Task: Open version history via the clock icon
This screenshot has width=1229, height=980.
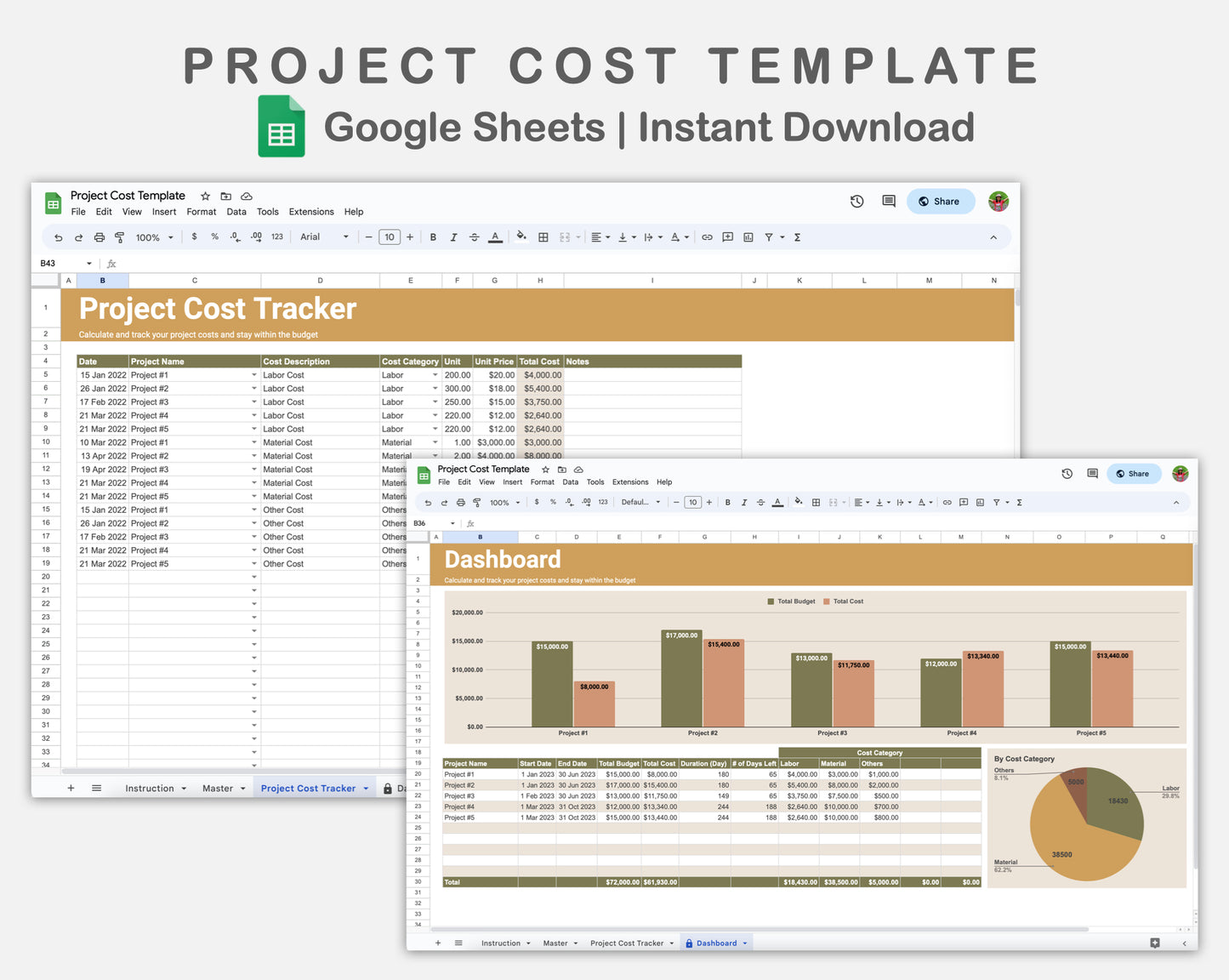Action: coord(856,201)
